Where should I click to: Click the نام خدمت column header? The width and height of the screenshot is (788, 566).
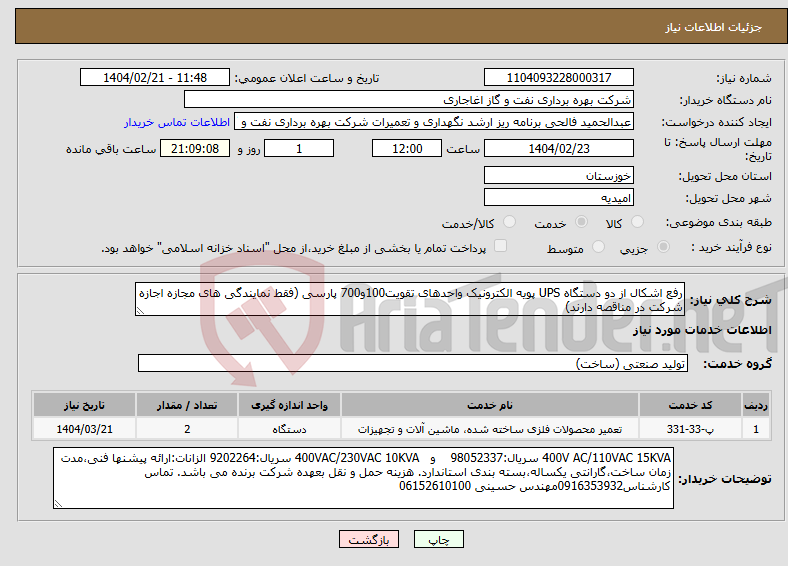[x=490, y=405]
